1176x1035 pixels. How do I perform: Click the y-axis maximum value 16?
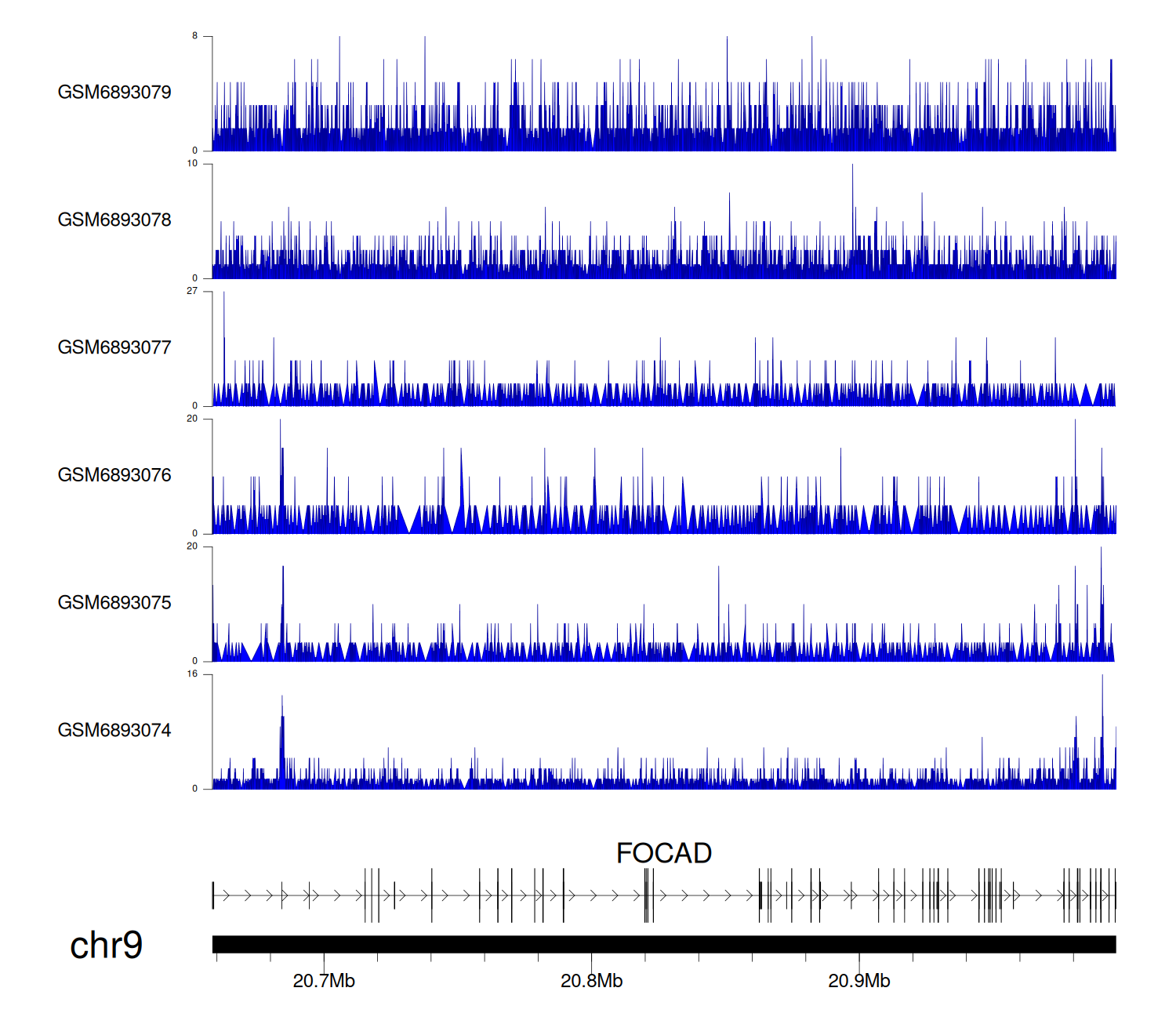point(192,674)
